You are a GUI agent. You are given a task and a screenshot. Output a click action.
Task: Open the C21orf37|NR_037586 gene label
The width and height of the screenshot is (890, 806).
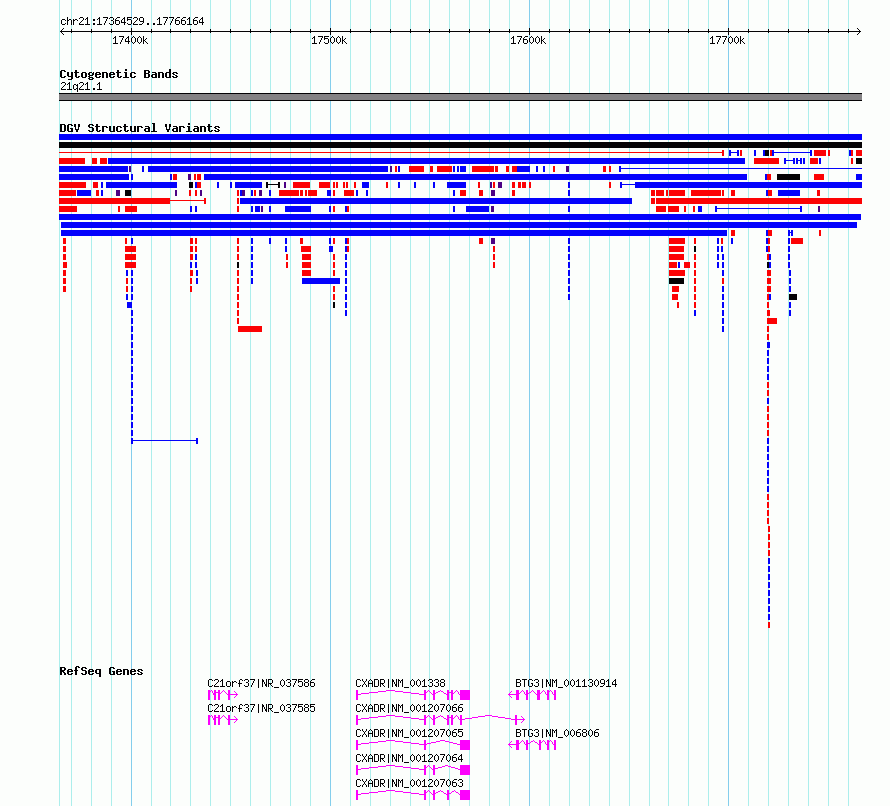(261, 683)
